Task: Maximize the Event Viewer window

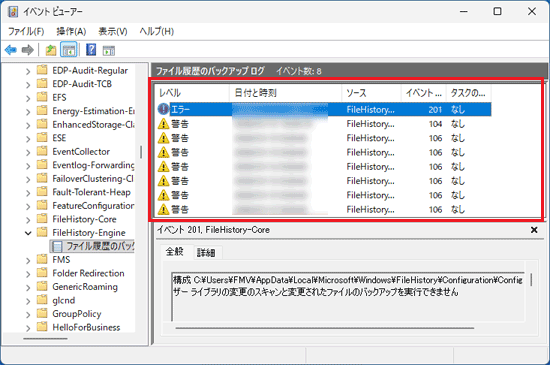Action: 497,12
